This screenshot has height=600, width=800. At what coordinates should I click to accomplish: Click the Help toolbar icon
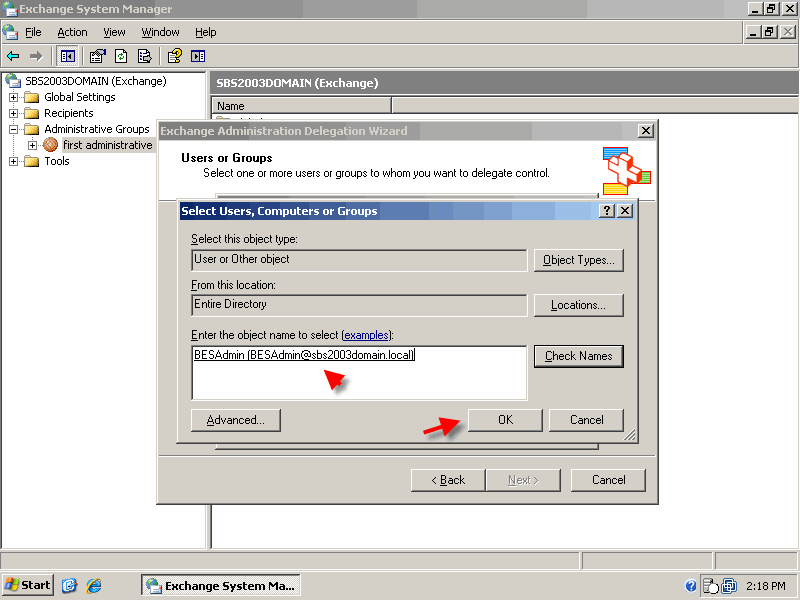(174, 56)
